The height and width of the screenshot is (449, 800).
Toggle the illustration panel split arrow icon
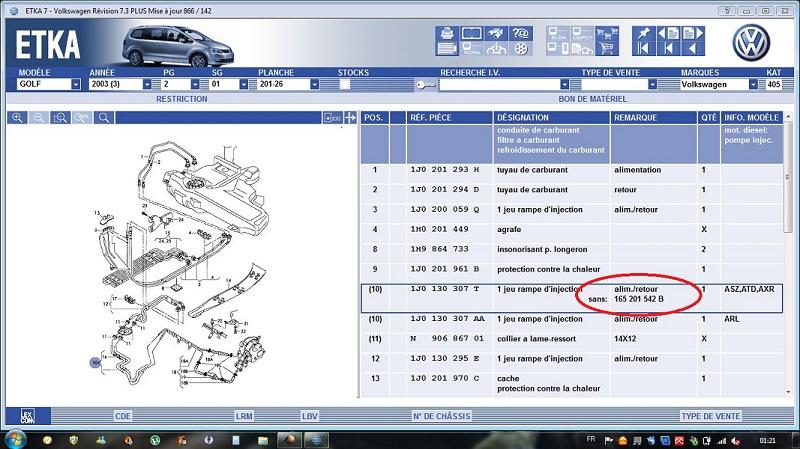351,118
